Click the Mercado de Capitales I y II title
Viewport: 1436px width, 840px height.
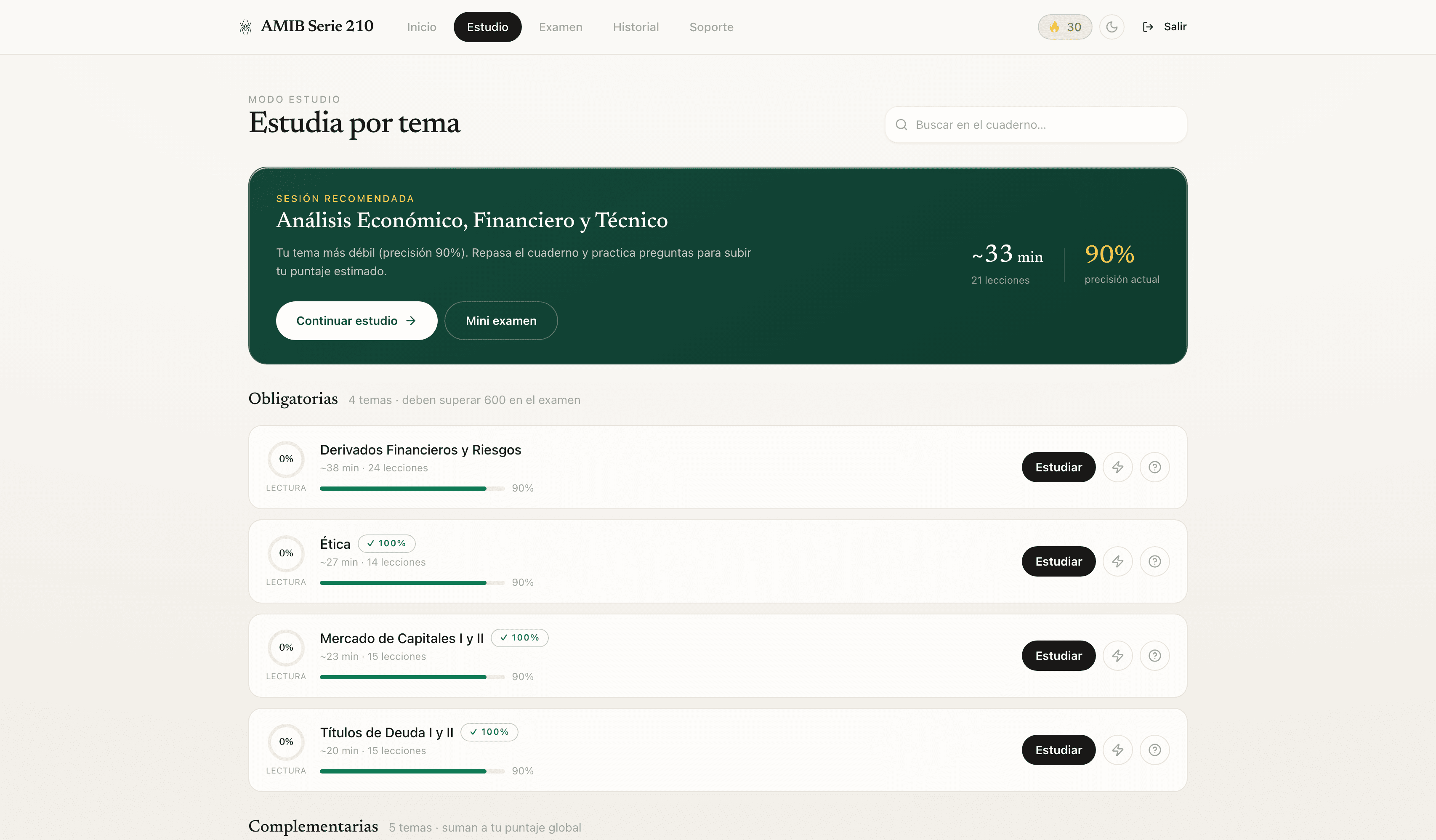402,638
